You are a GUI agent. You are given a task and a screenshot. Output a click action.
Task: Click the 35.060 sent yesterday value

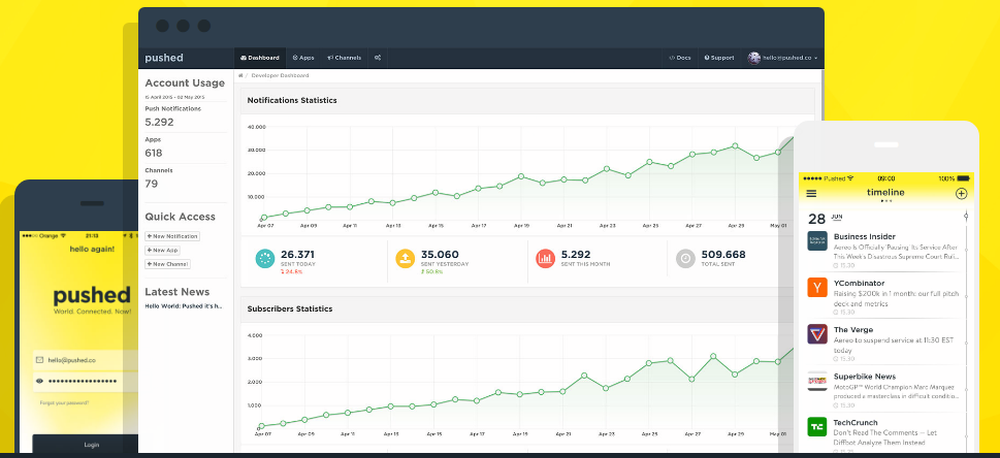pos(439,255)
